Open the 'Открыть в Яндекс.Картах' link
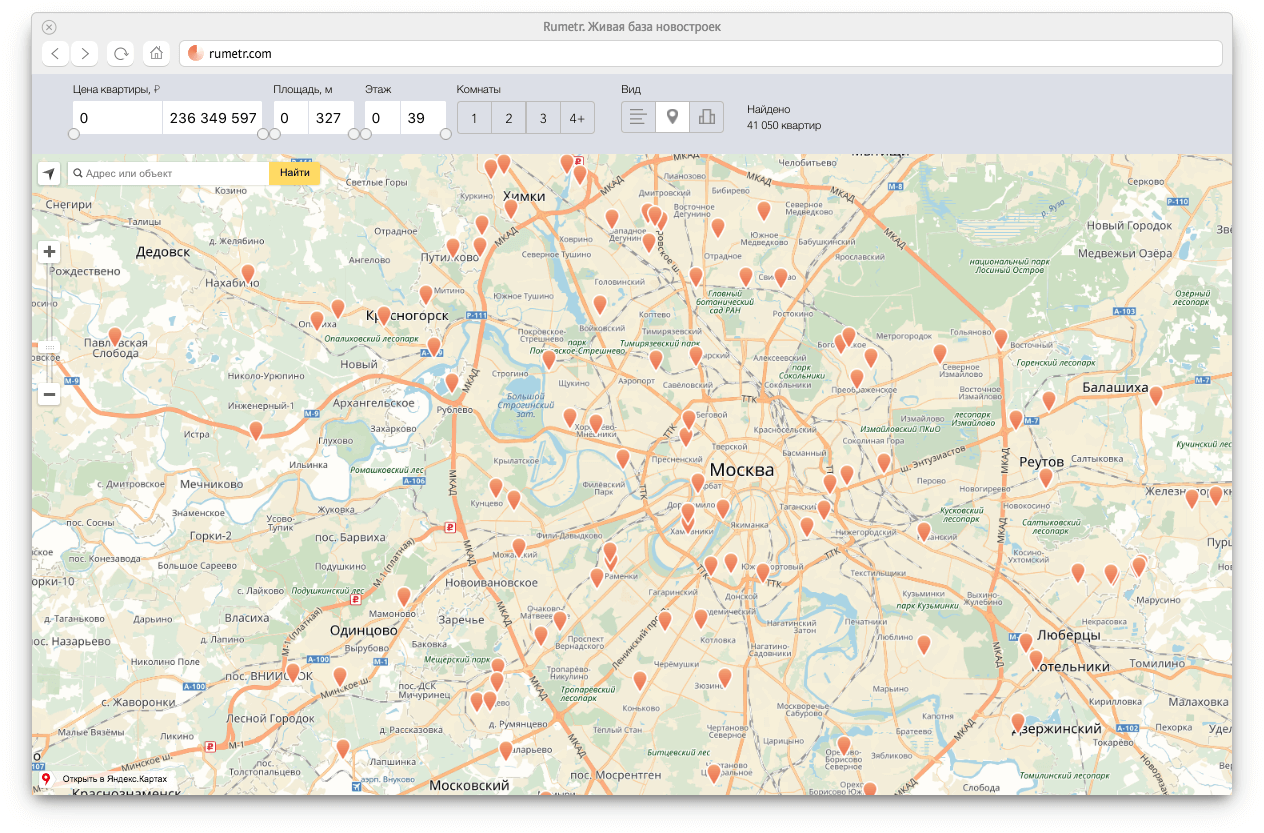Screen dimensions: 1264x833 [113, 778]
